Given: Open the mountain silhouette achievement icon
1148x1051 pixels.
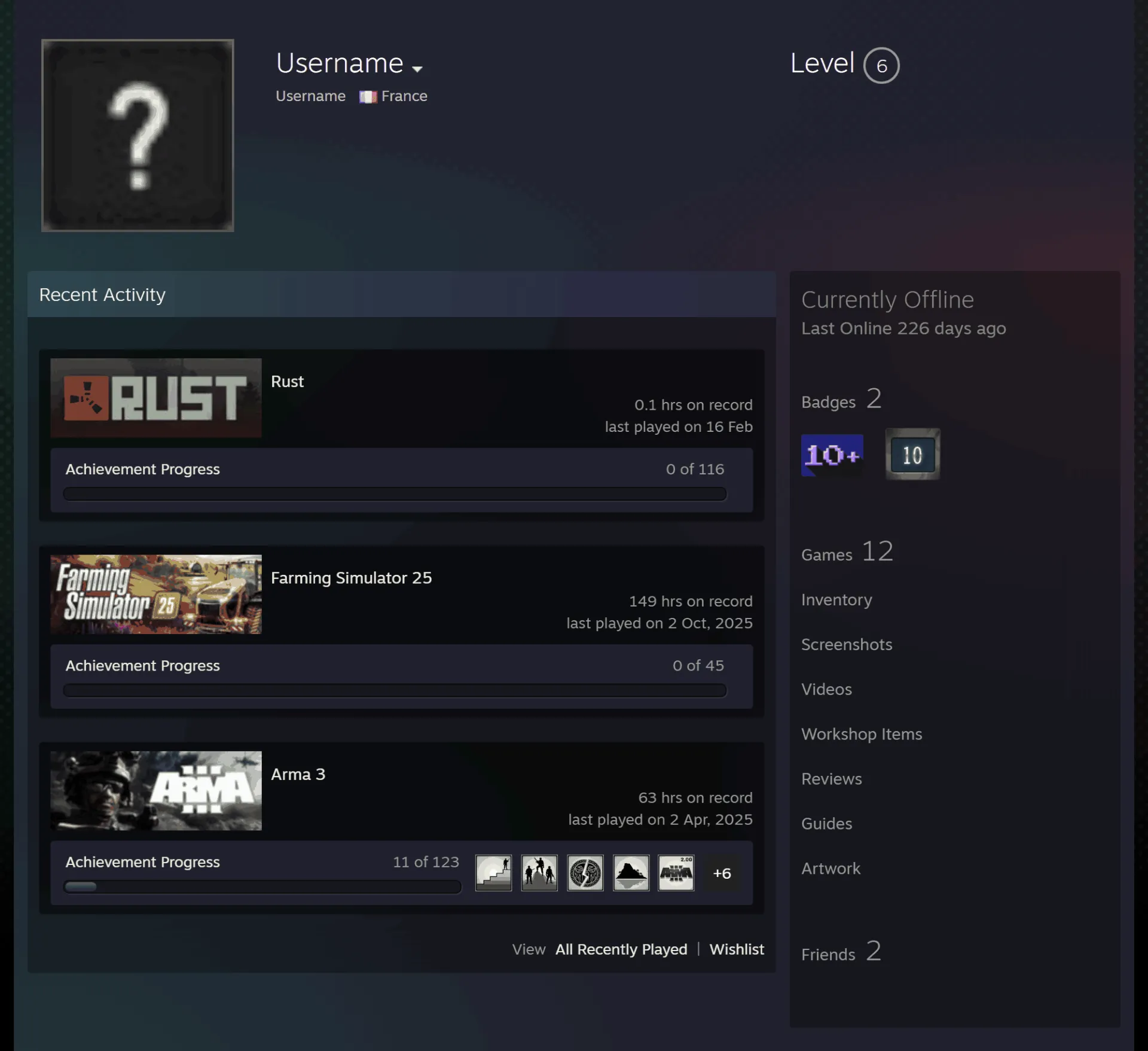Looking at the screenshot, I should pyautogui.click(x=631, y=873).
